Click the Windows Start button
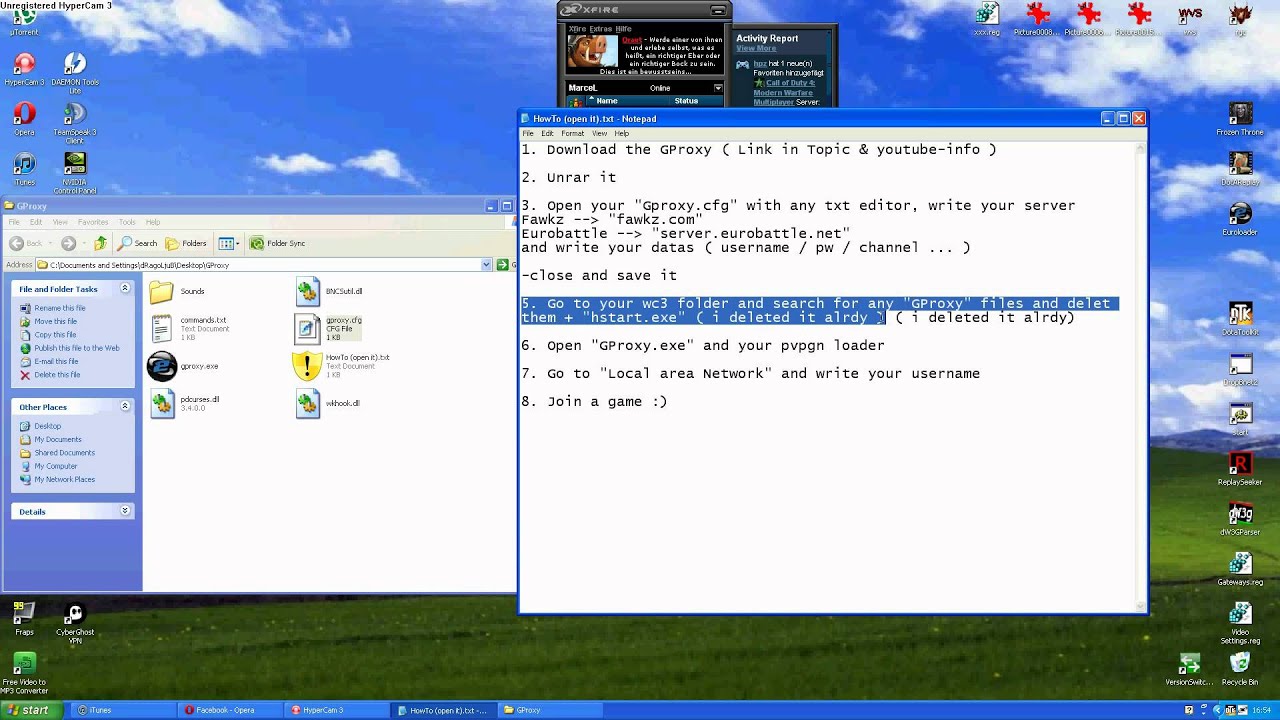 click(29, 710)
